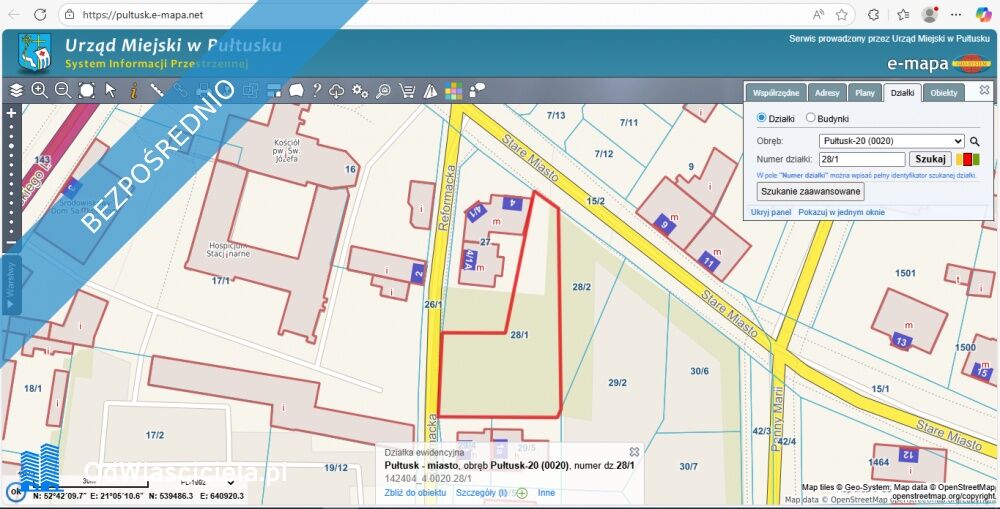1000x509 pixels.
Task: Open the help question mark icon
Action: 317,90
